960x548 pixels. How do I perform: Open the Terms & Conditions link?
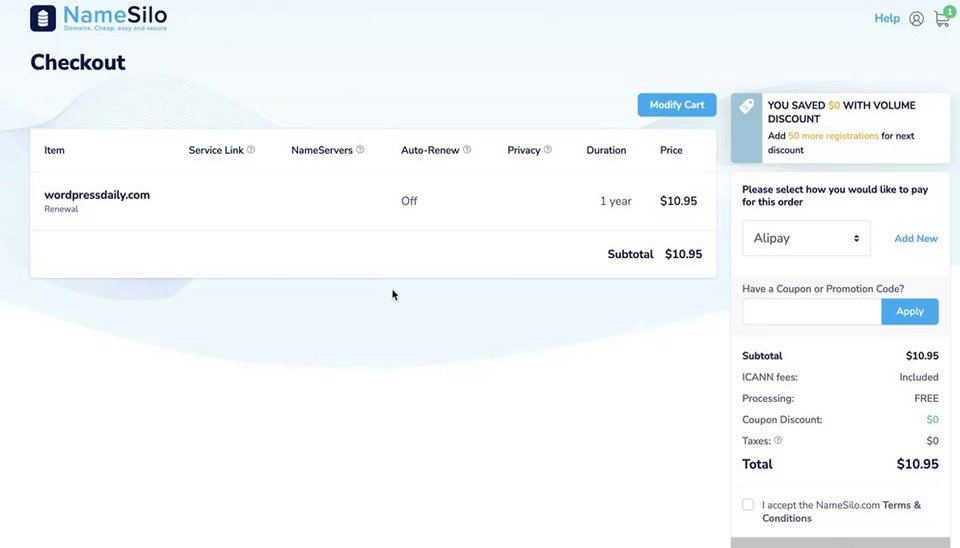click(x=841, y=512)
